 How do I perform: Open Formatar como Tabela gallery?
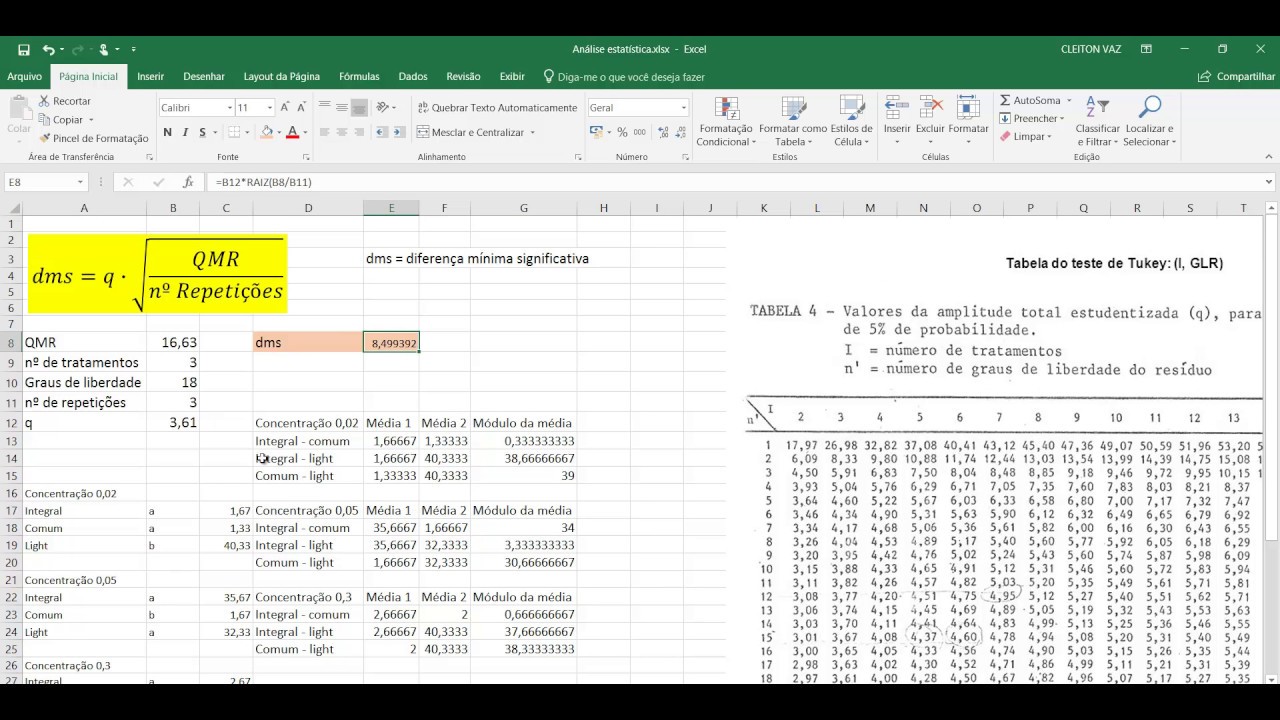pyautogui.click(x=793, y=121)
